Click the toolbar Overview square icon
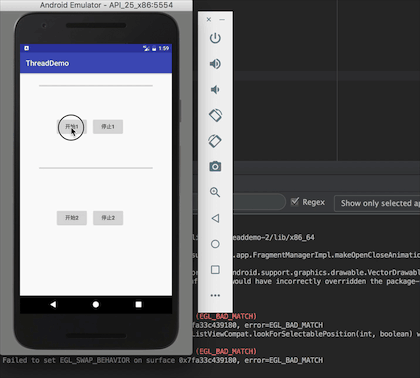This screenshot has height=378, width=420. point(215,269)
